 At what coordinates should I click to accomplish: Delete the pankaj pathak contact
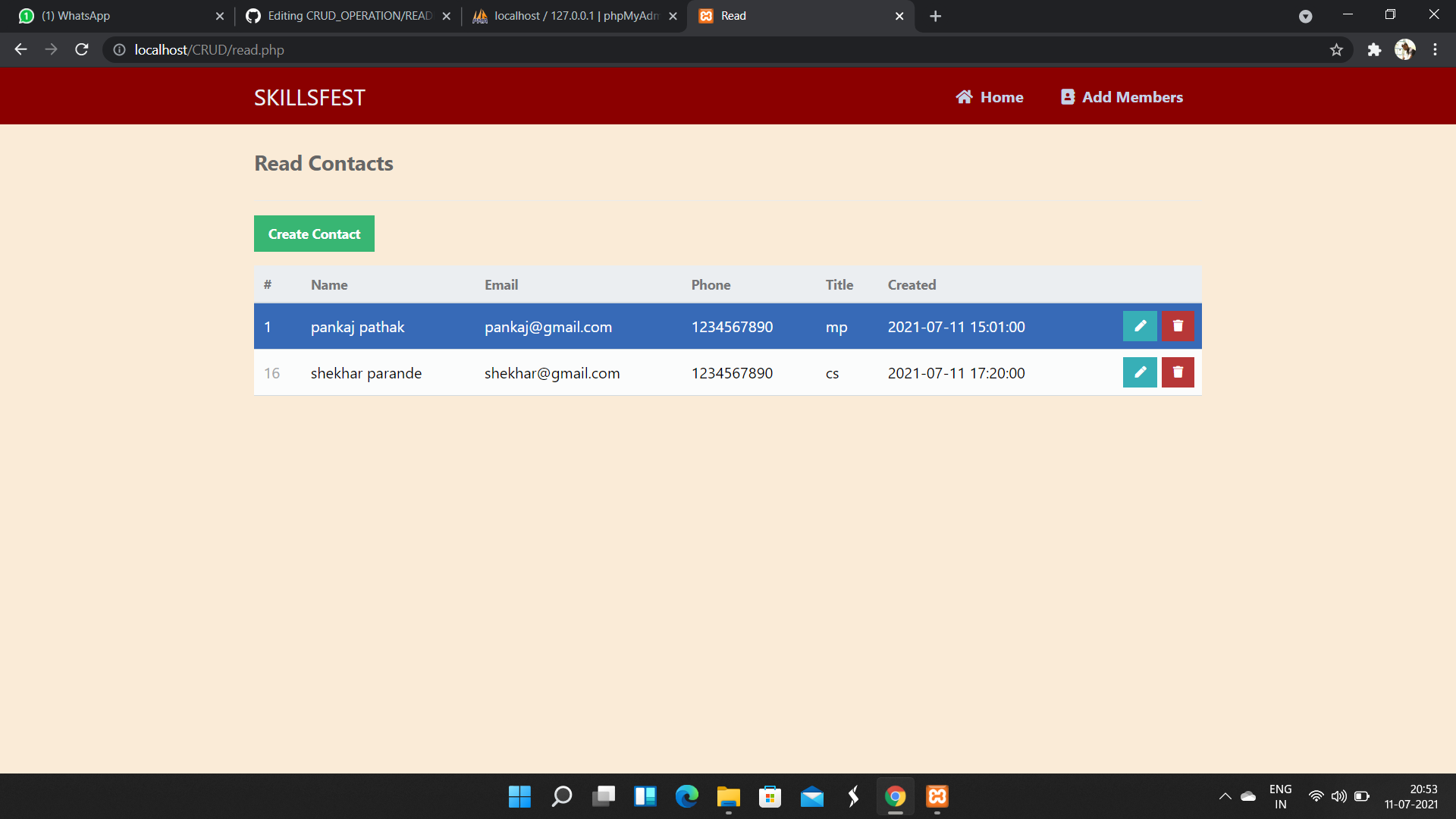[x=1178, y=326]
